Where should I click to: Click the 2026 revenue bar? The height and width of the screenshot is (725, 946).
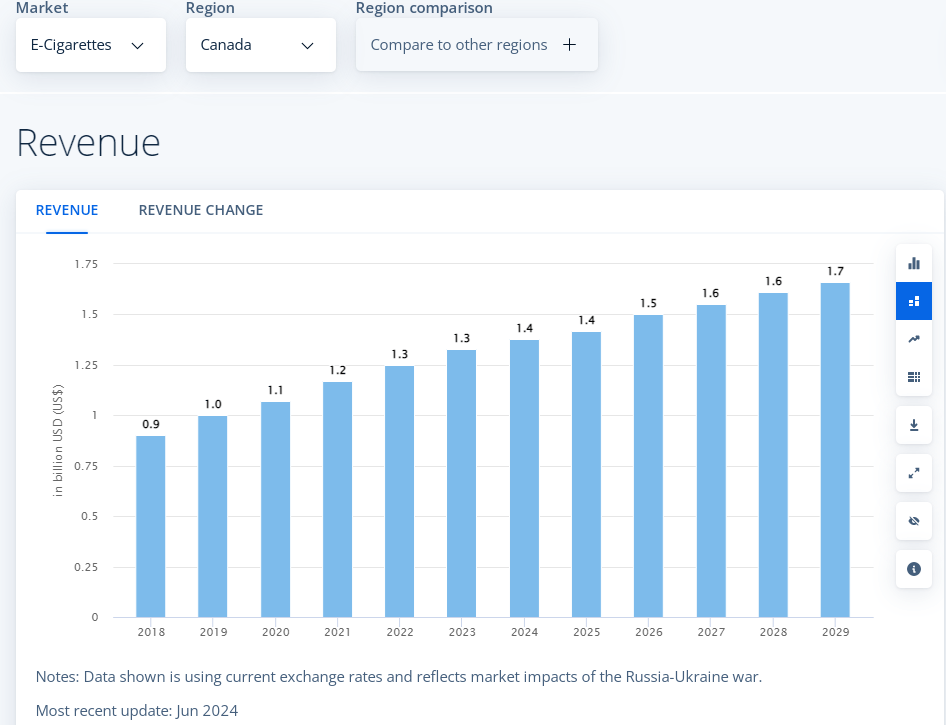click(648, 466)
